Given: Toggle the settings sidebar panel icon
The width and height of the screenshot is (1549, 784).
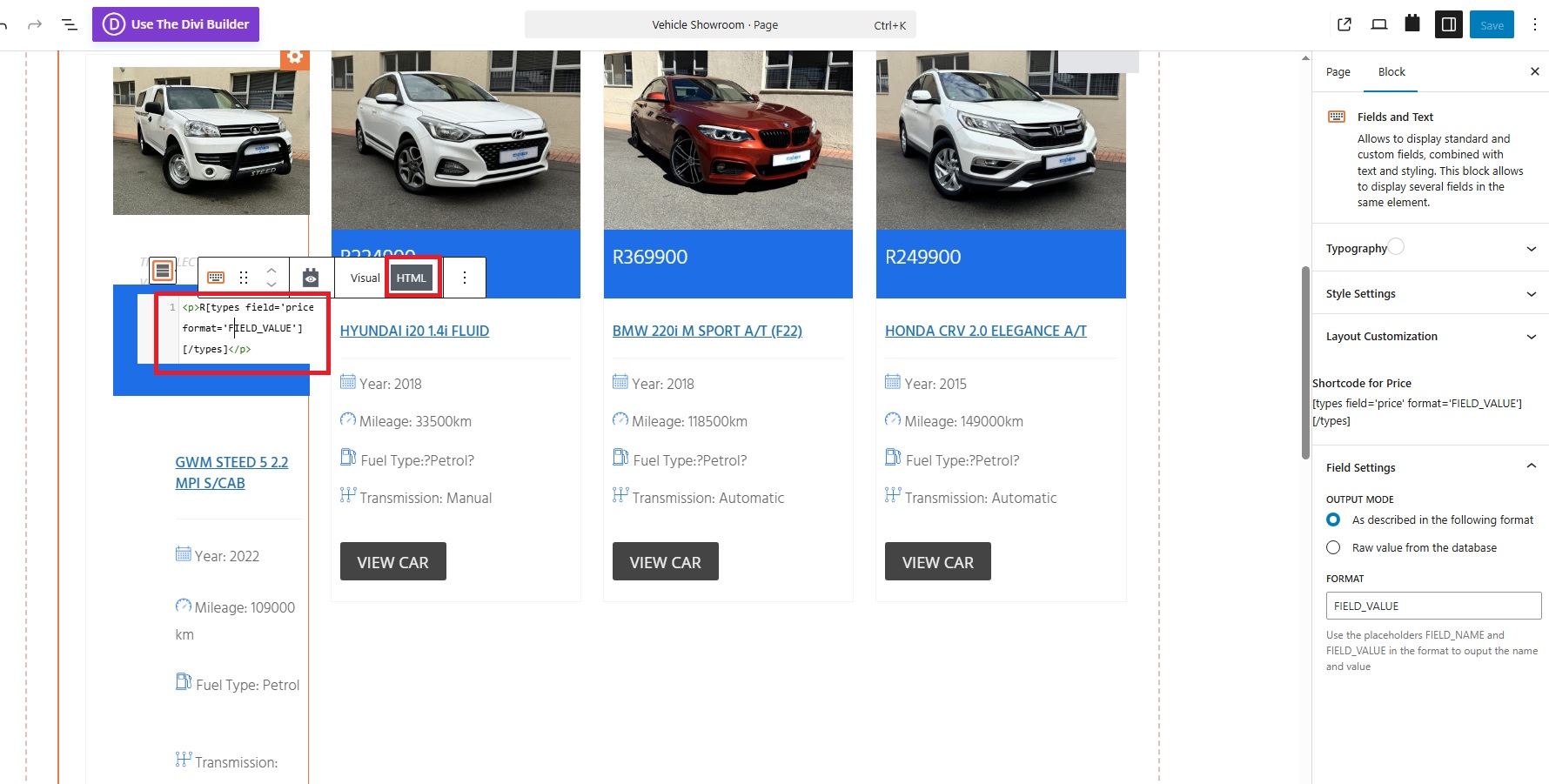Looking at the screenshot, I should [x=1449, y=24].
